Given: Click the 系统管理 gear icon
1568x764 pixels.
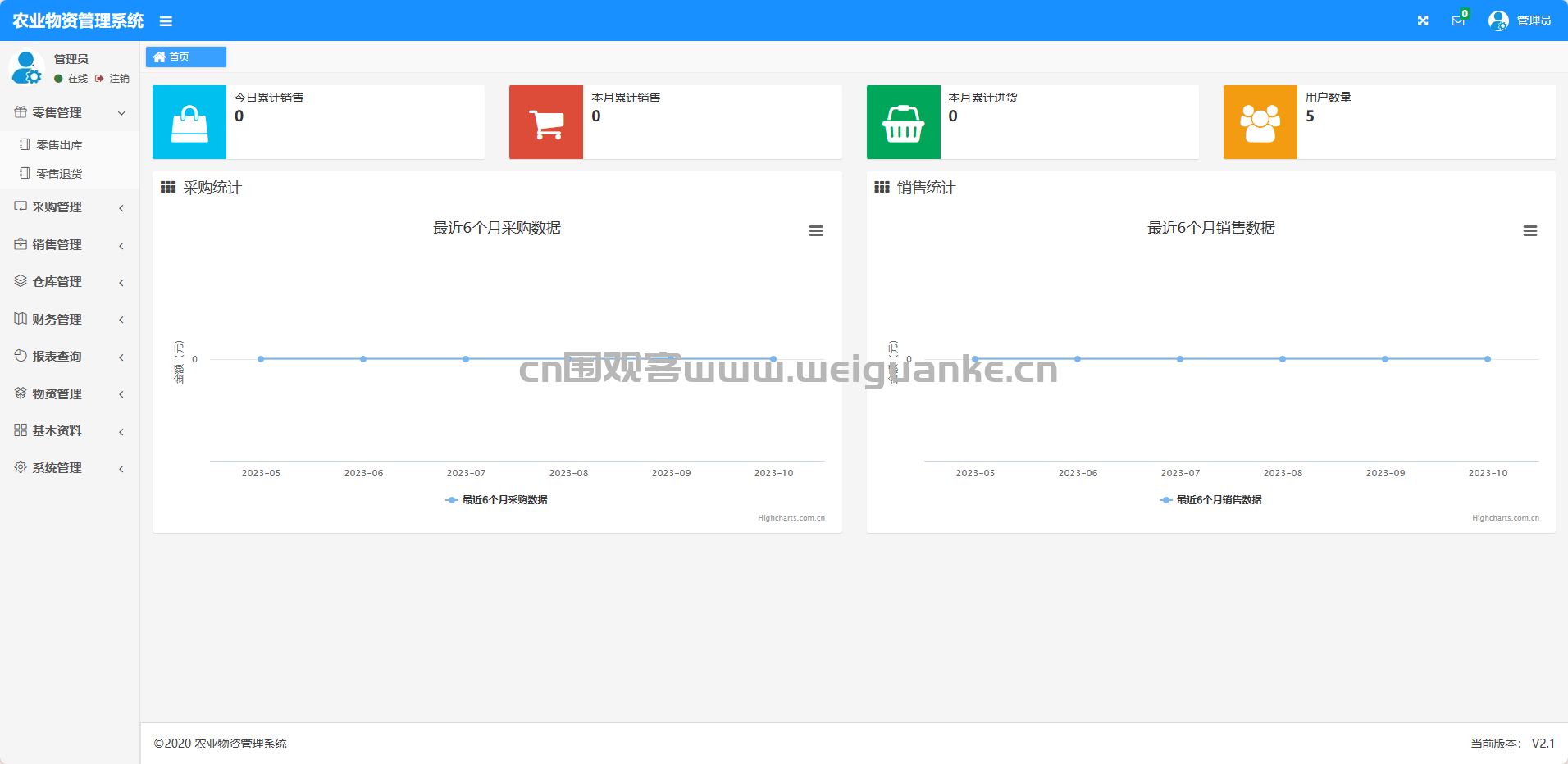Looking at the screenshot, I should [21, 467].
